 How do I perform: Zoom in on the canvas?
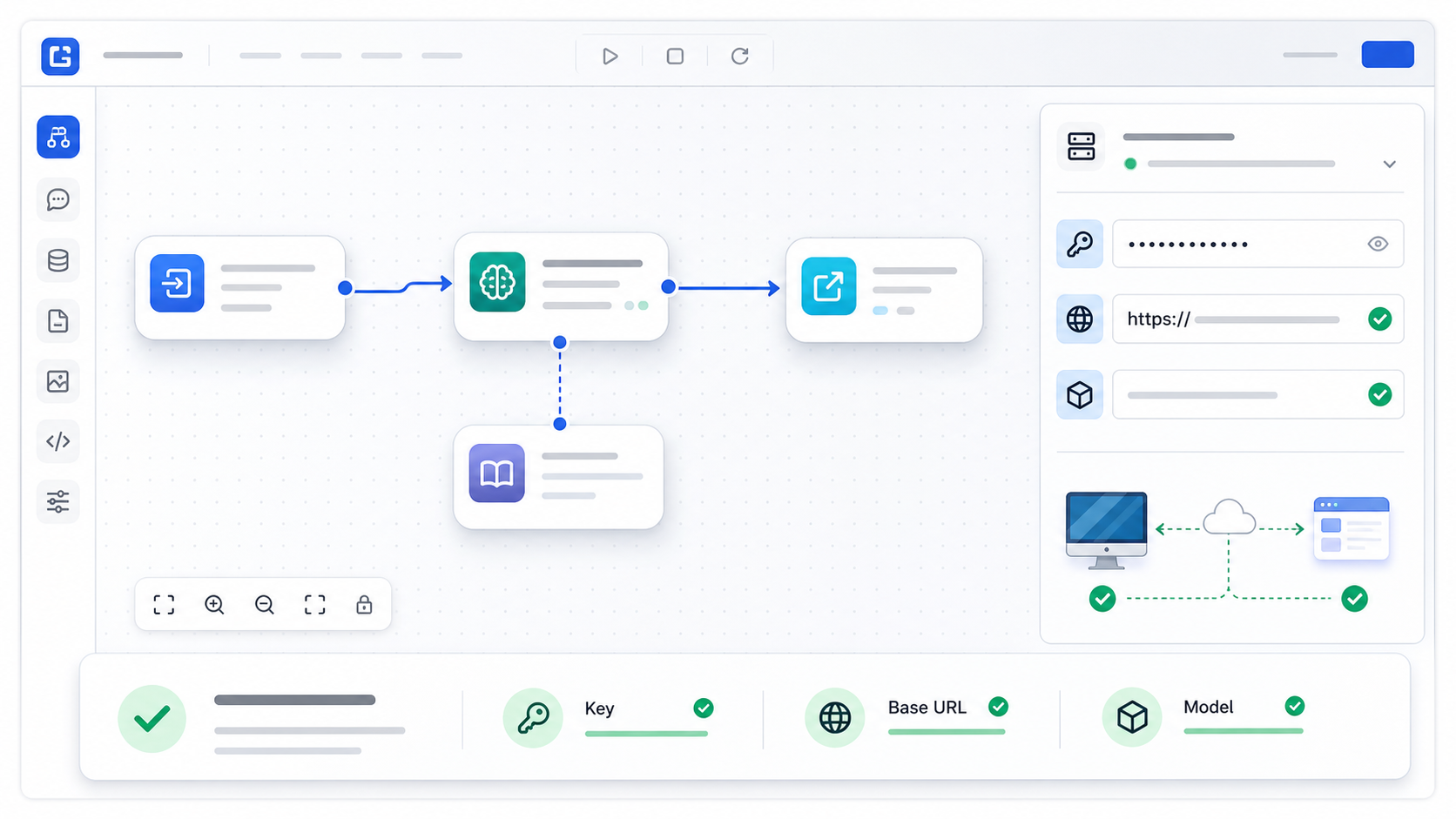click(x=214, y=605)
